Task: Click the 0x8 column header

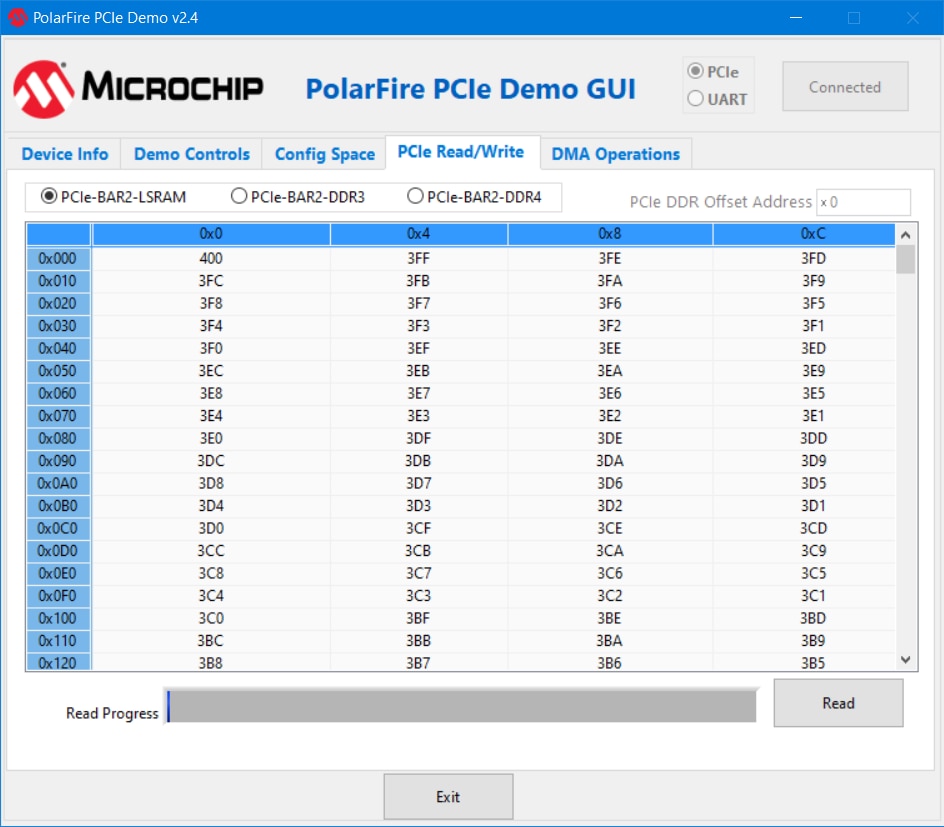Action: click(x=610, y=234)
